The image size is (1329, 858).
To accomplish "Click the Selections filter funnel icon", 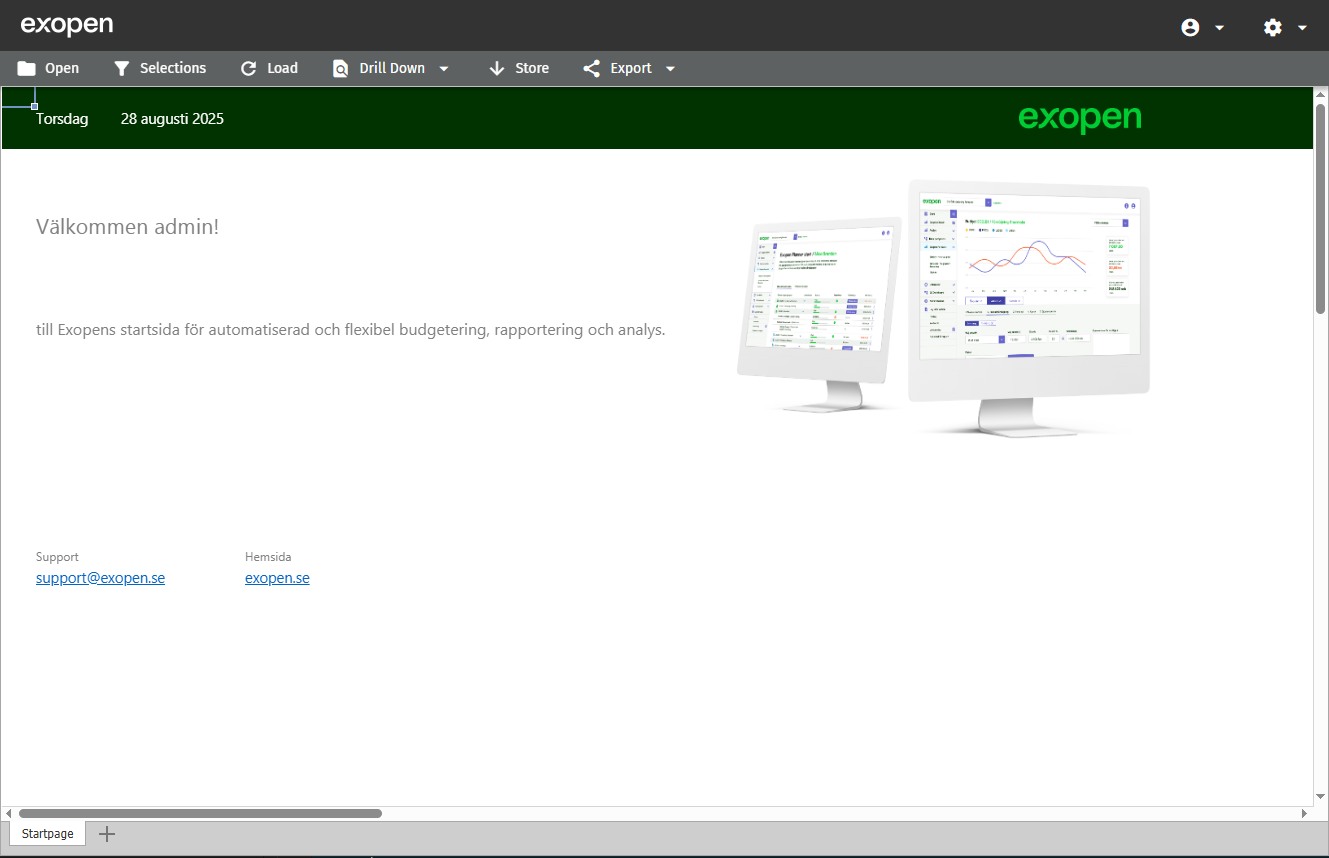I will [x=122, y=68].
